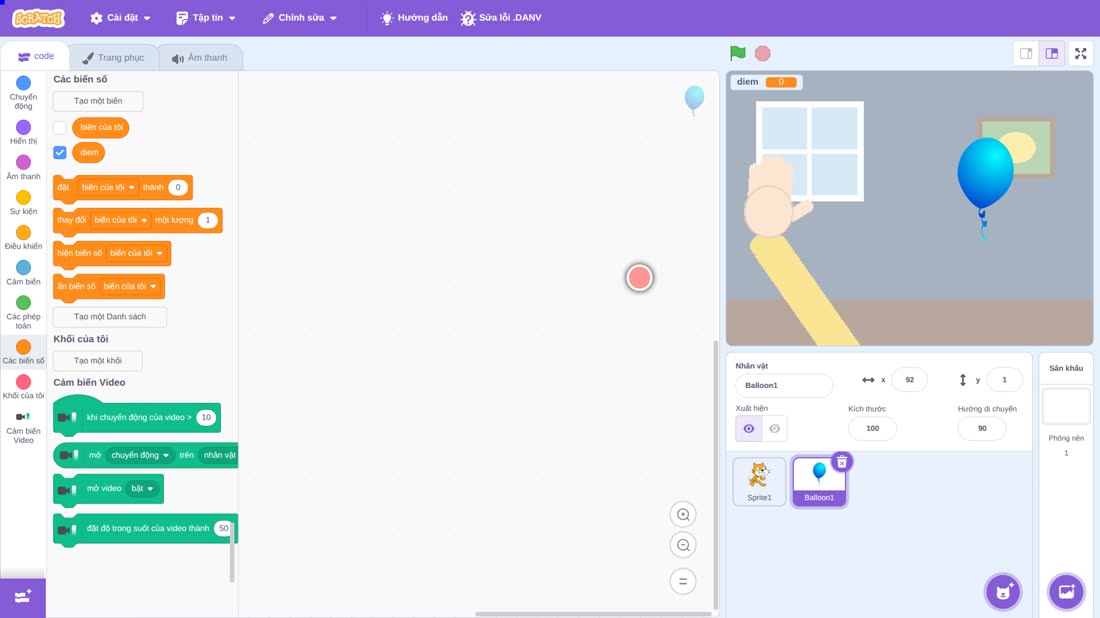Screen dimensions: 1100x618
Task: Open the Điều khiển blocks category
Action: click(x=23, y=238)
